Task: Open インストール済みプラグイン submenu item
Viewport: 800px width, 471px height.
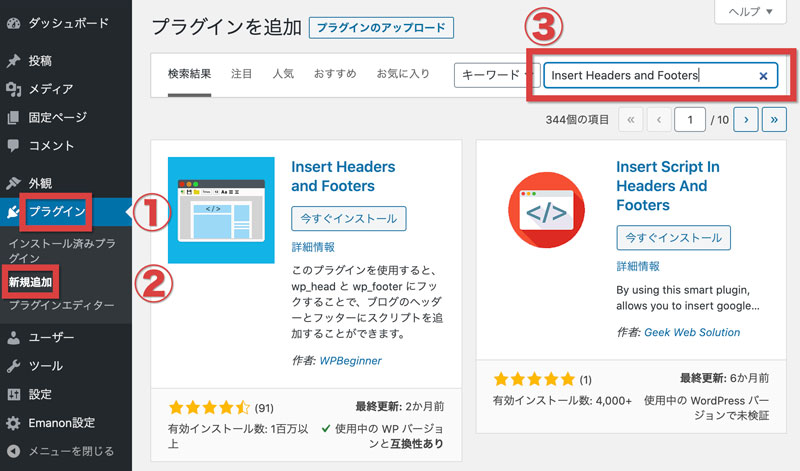Action: click(x=62, y=251)
